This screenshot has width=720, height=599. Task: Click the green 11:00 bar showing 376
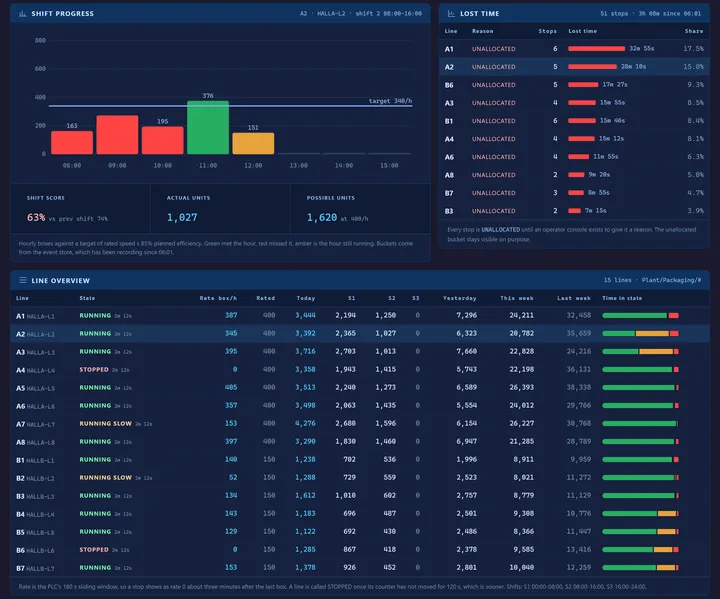pyautogui.click(x=208, y=127)
